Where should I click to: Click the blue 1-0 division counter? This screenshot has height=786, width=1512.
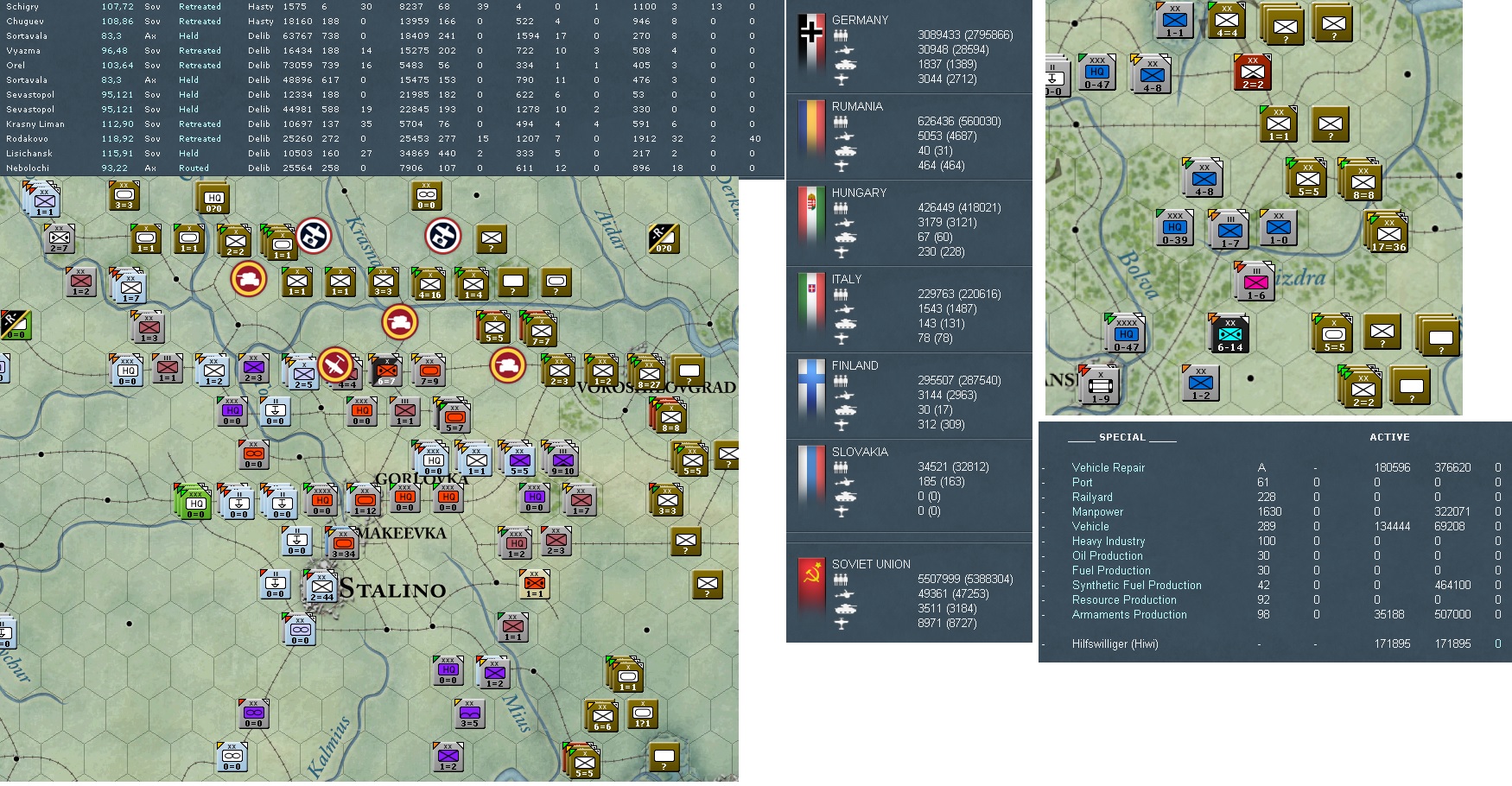[1279, 227]
